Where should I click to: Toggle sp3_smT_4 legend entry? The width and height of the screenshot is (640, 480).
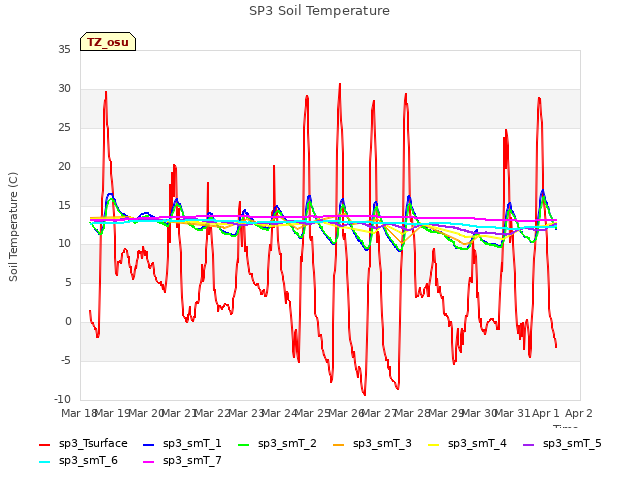pos(467,444)
